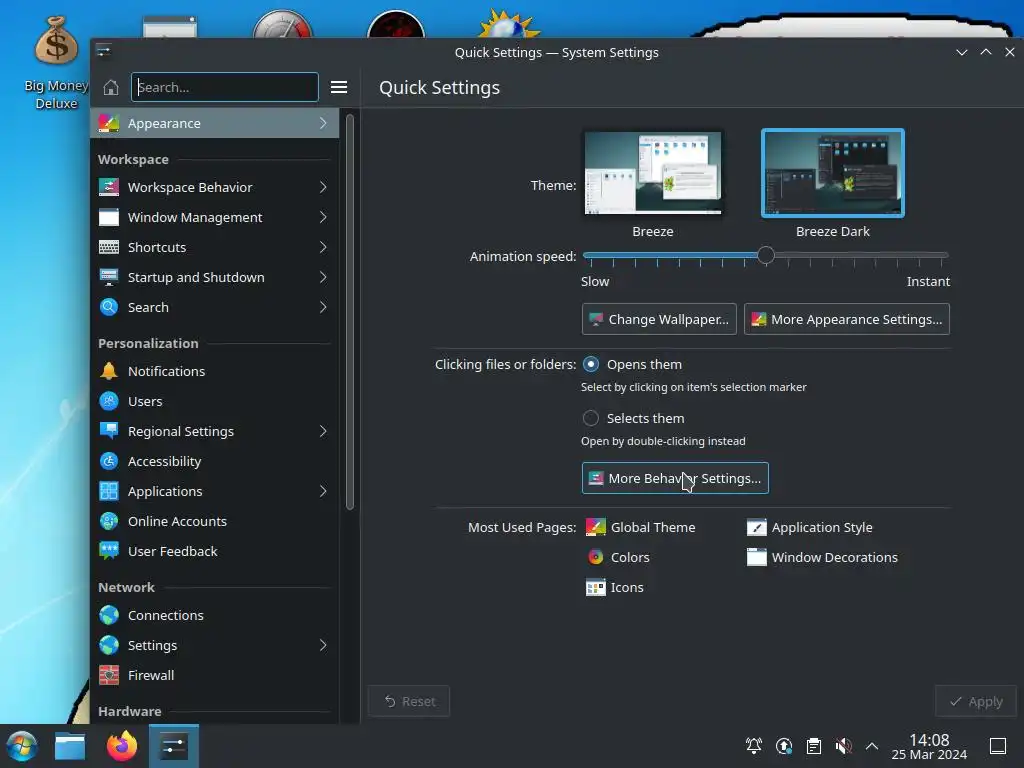Click the Window Management icon
Image resolution: width=1024 pixels, height=768 pixels.
pyautogui.click(x=108, y=217)
